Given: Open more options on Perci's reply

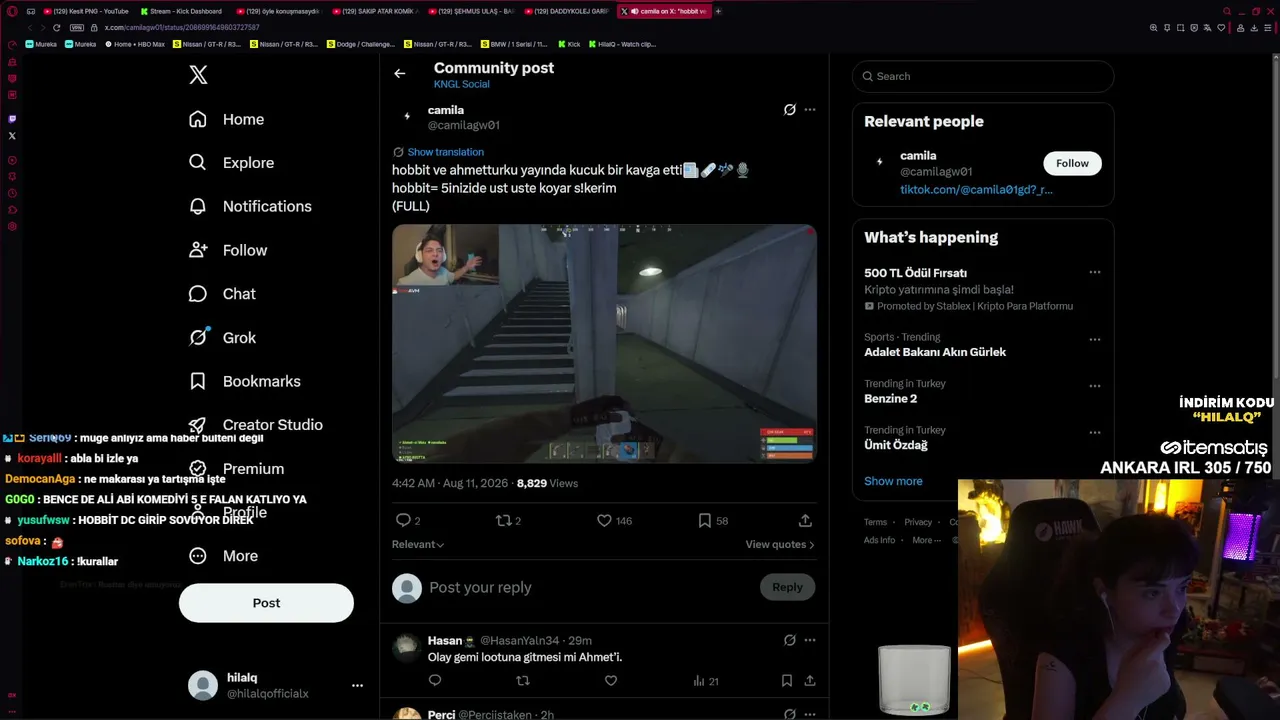Looking at the screenshot, I should coord(810,714).
